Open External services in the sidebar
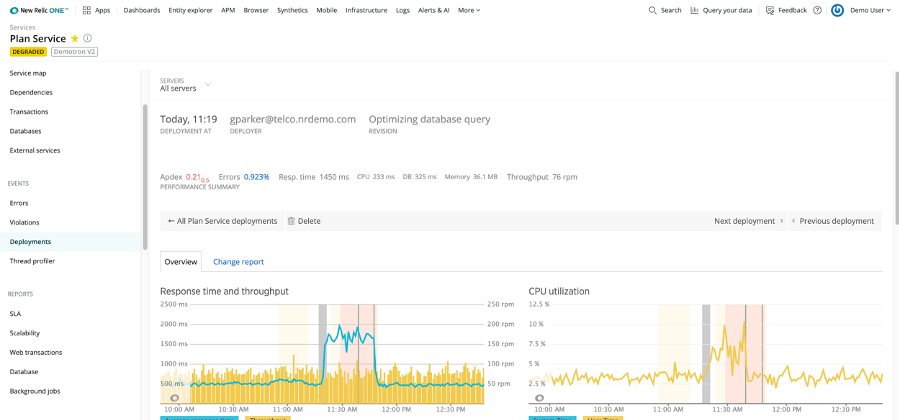Image resolution: width=899 pixels, height=420 pixels. 35,151
